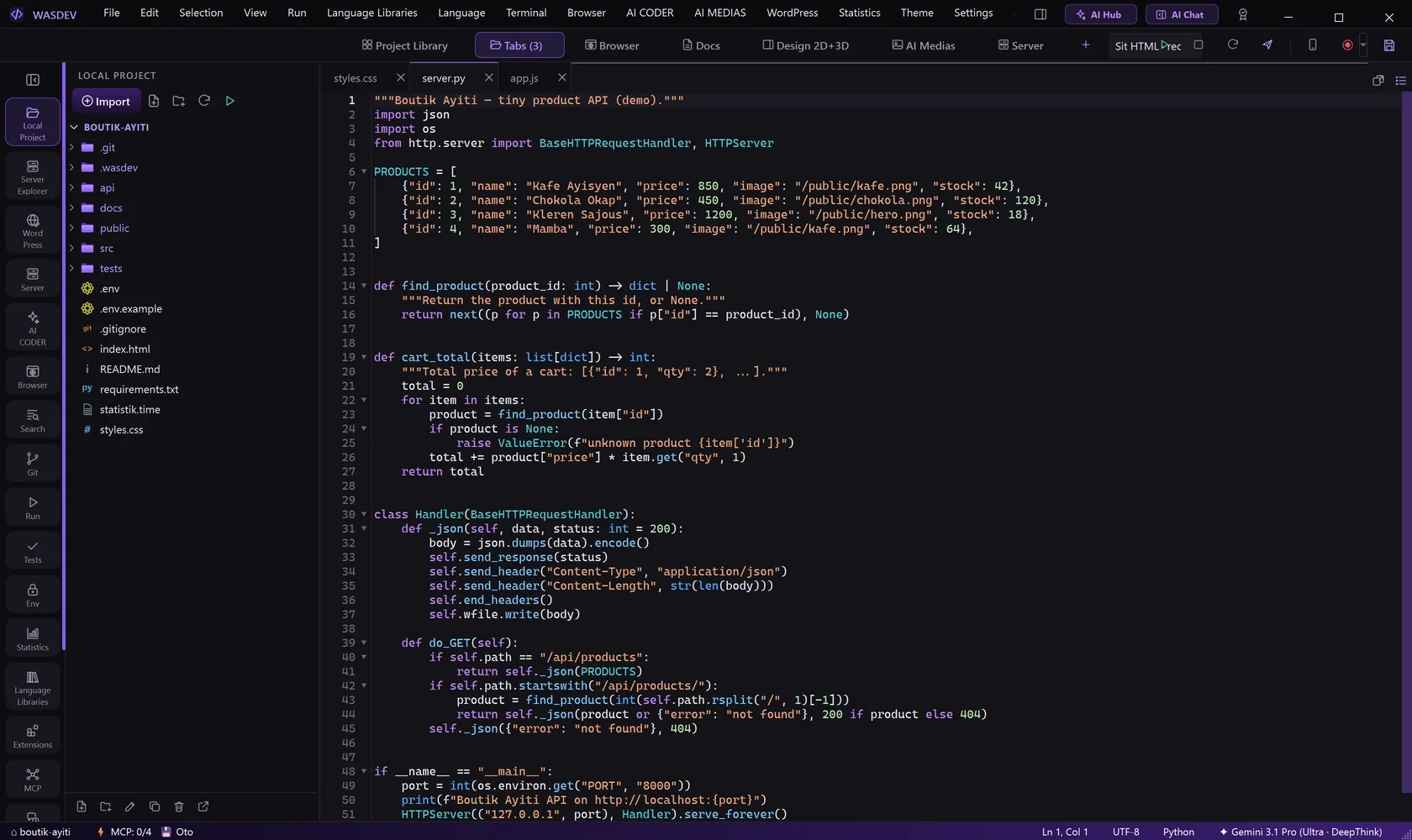Open the AI CODER sidebar panel
The width and height of the screenshot is (1412, 840).
click(33, 328)
